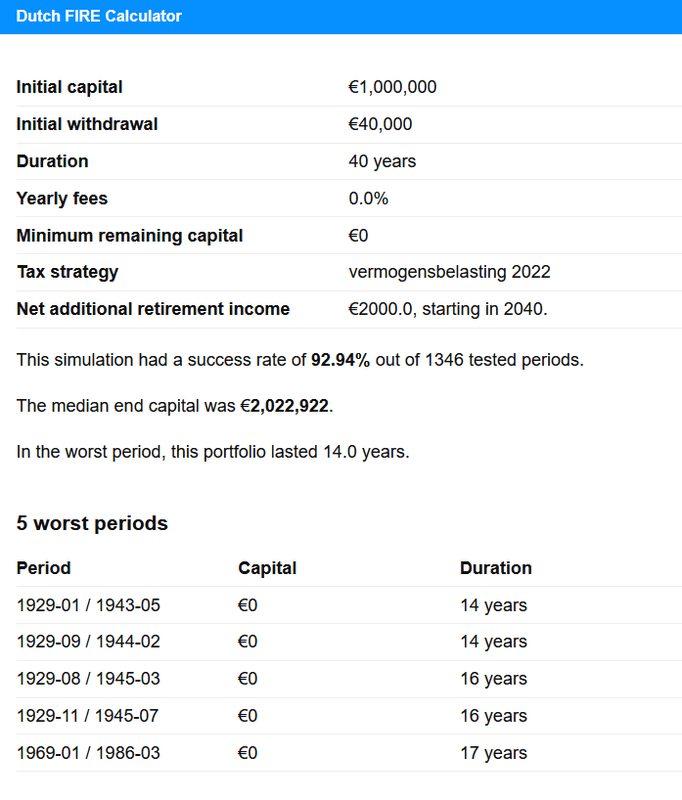Click the Duration column header in table

(x=496, y=568)
